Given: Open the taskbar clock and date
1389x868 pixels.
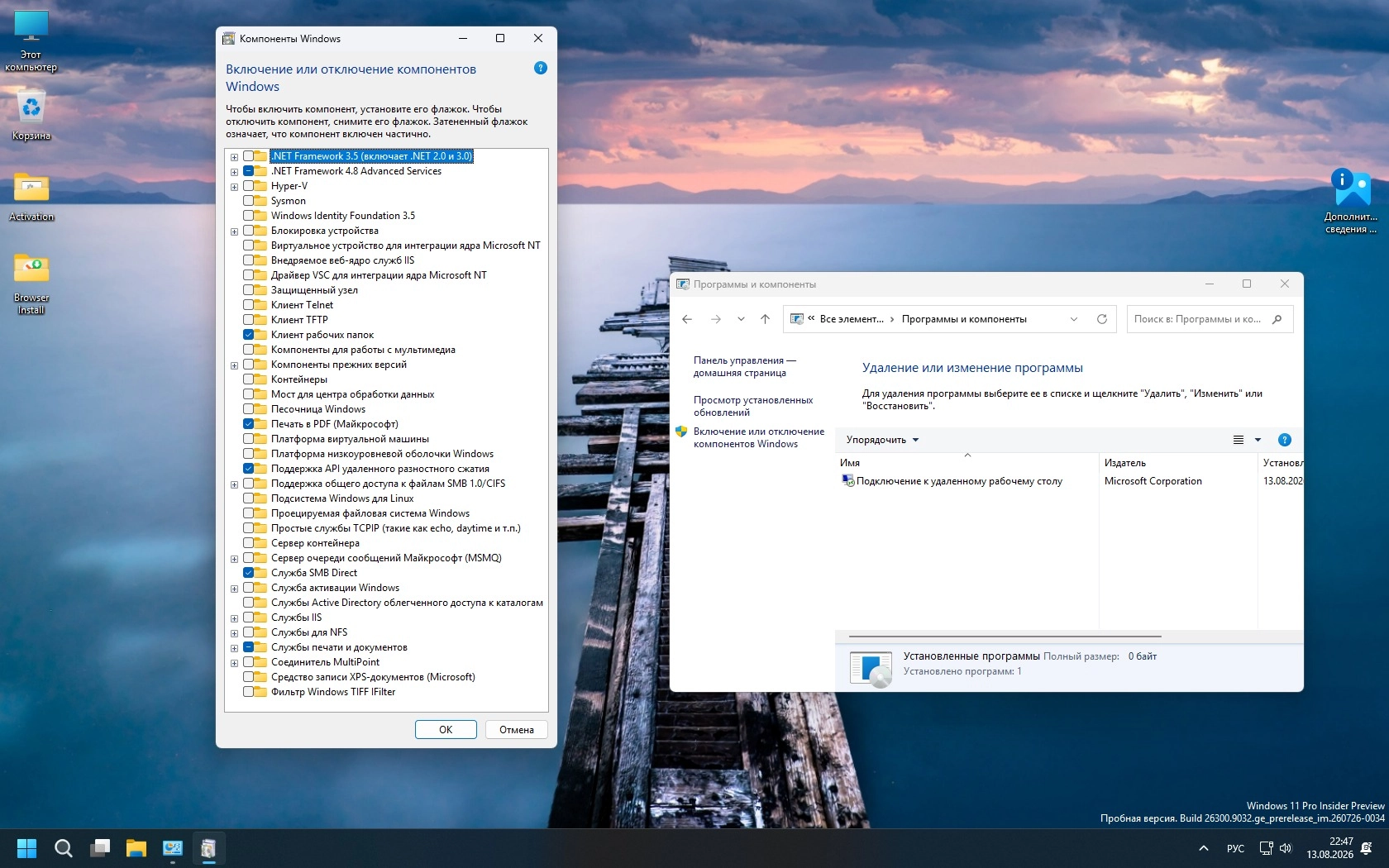Looking at the screenshot, I should click(1329, 848).
